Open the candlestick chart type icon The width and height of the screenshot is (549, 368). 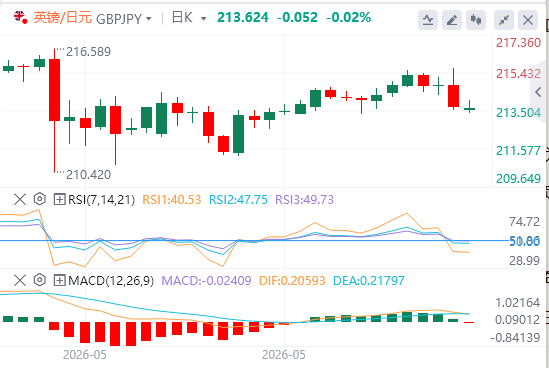point(476,20)
